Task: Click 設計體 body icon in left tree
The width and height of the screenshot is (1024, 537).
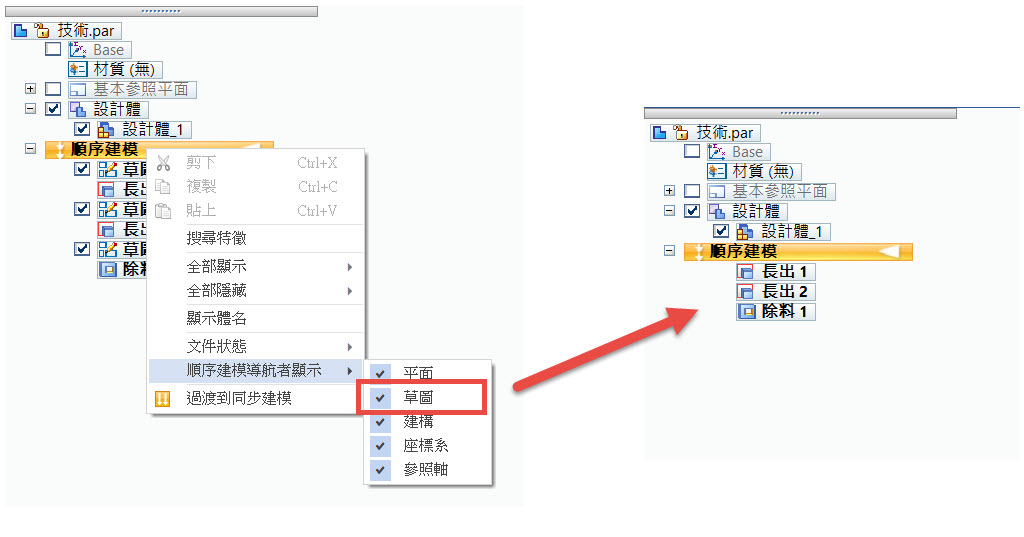Action: tap(78, 109)
